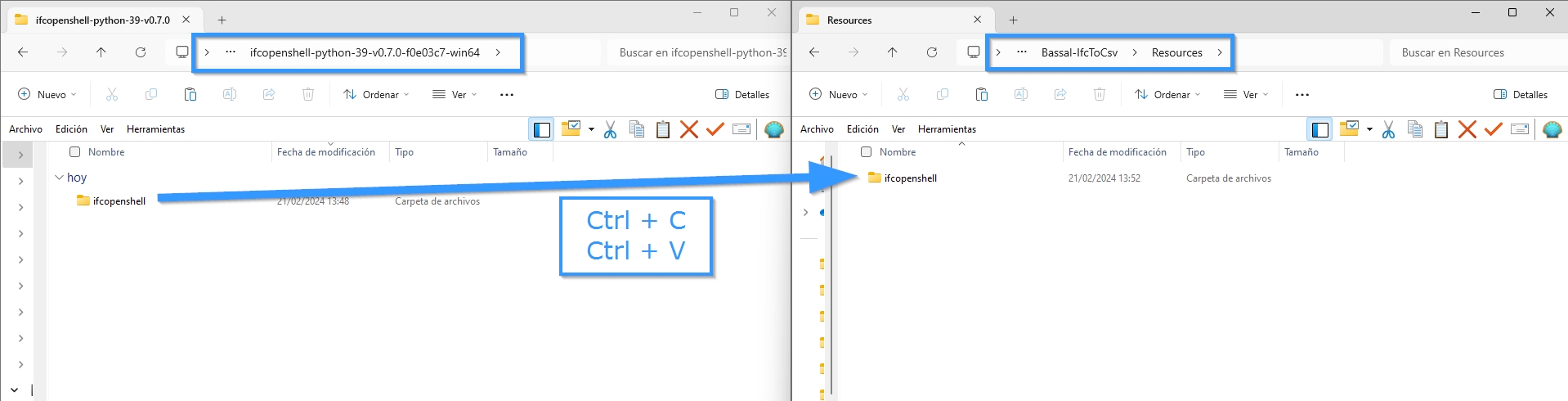Expand the Ordenar dropdown in the left window
Image resolution: width=1568 pixels, height=401 pixels.
tap(377, 95)
